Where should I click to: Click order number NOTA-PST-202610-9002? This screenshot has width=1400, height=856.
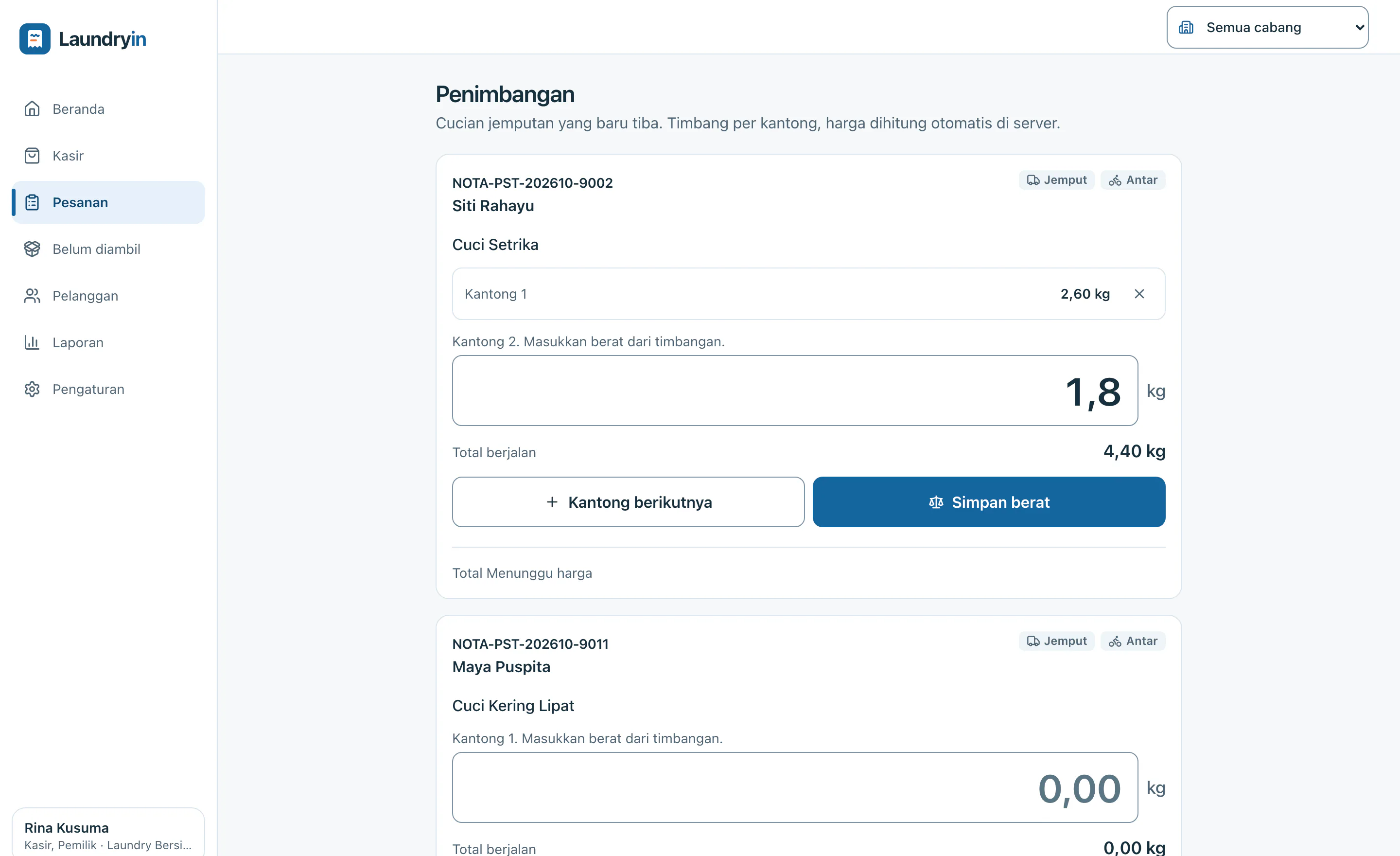click(x=532, y=183)
